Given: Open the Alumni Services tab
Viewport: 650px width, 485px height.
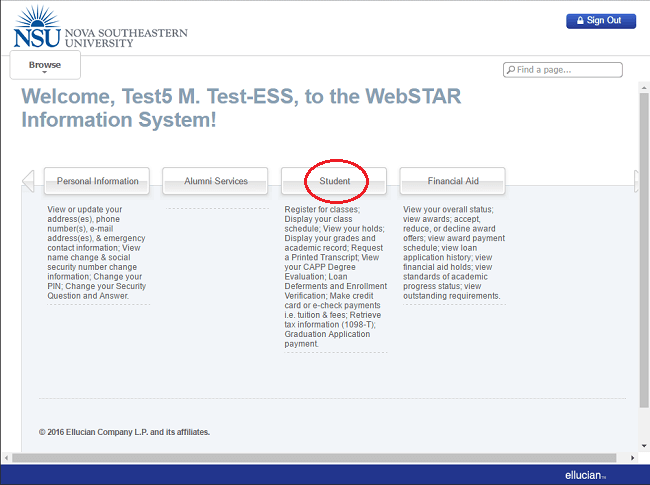Looking at the screenshot, I should (216, 181).
